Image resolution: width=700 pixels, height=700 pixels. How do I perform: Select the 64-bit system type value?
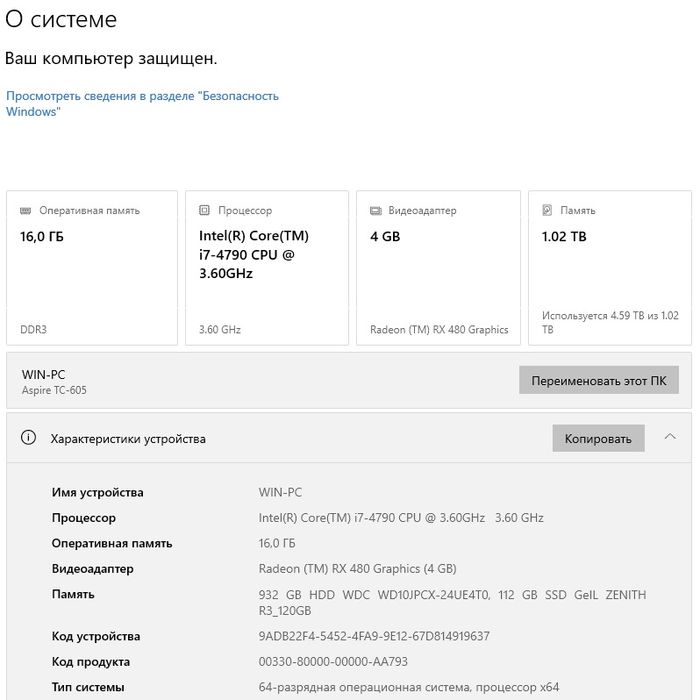coord(408,687)
